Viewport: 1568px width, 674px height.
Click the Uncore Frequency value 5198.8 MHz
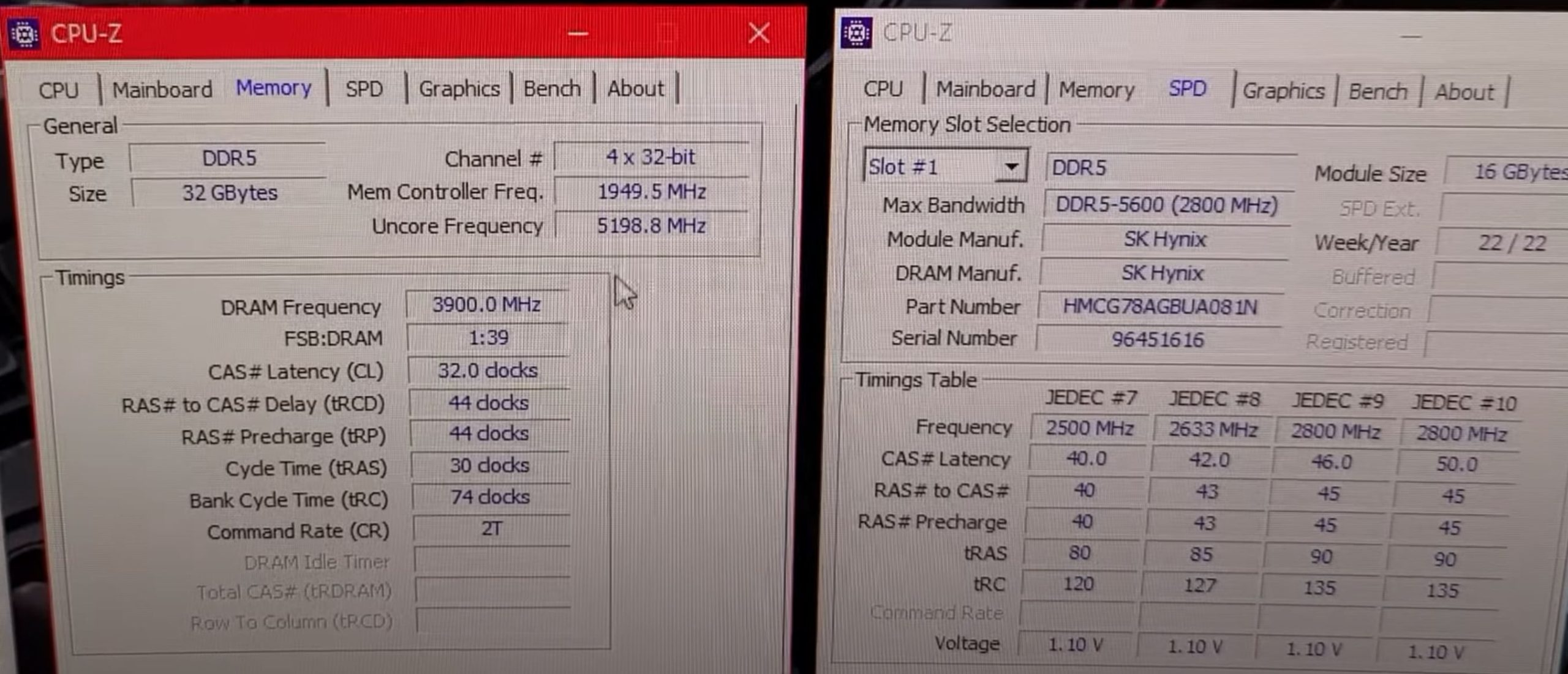tap(652, 225)
